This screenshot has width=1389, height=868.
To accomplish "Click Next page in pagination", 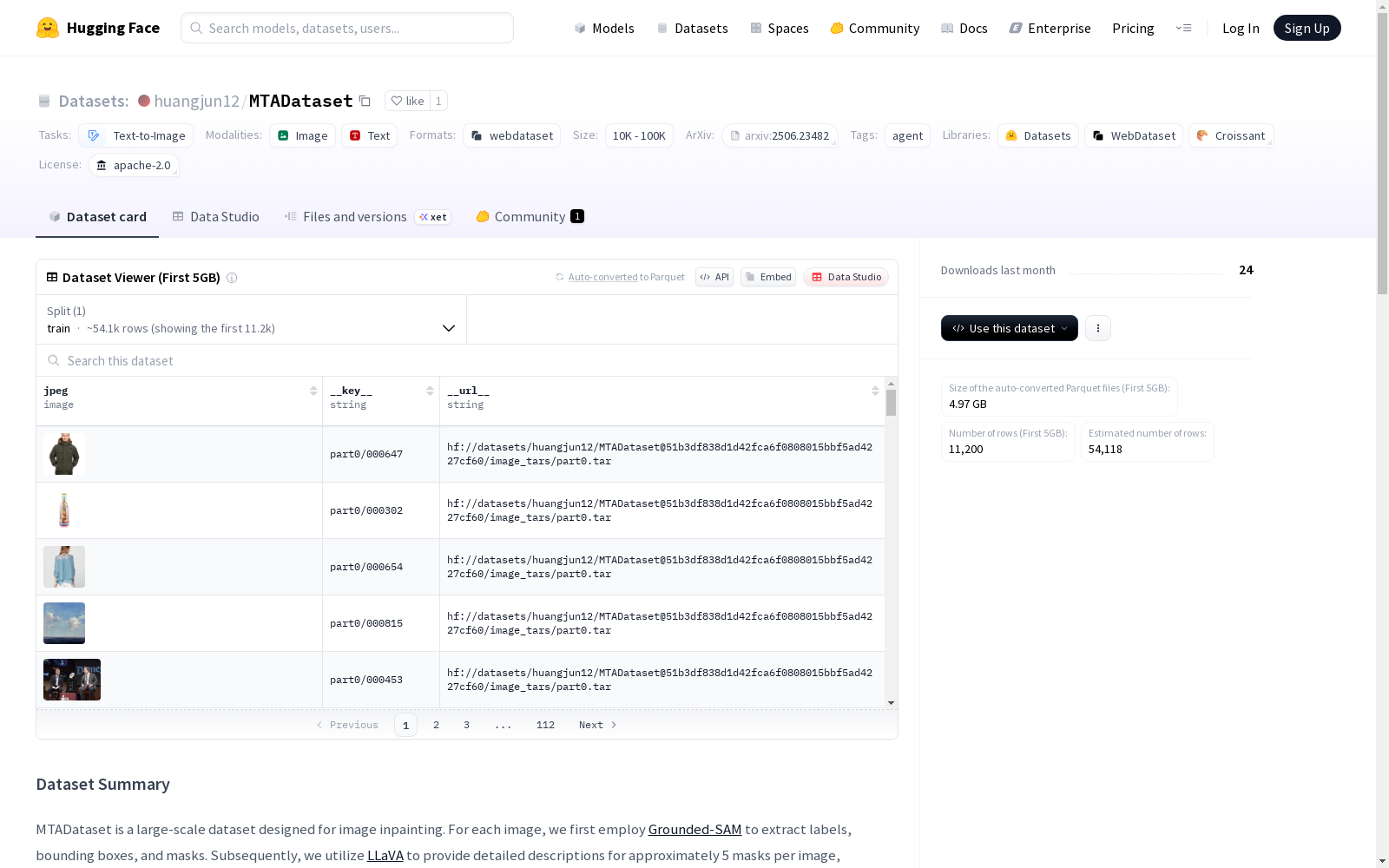I will coord(597,725).
